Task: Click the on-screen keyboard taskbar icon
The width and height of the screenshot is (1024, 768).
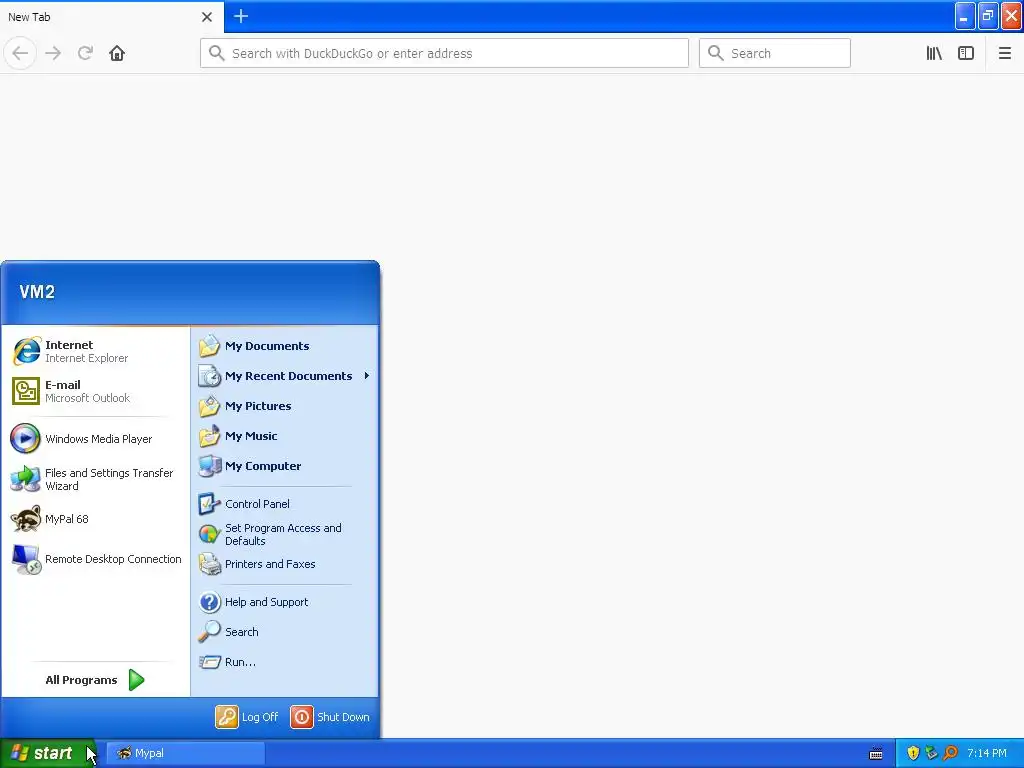Action: pos(876,754)
